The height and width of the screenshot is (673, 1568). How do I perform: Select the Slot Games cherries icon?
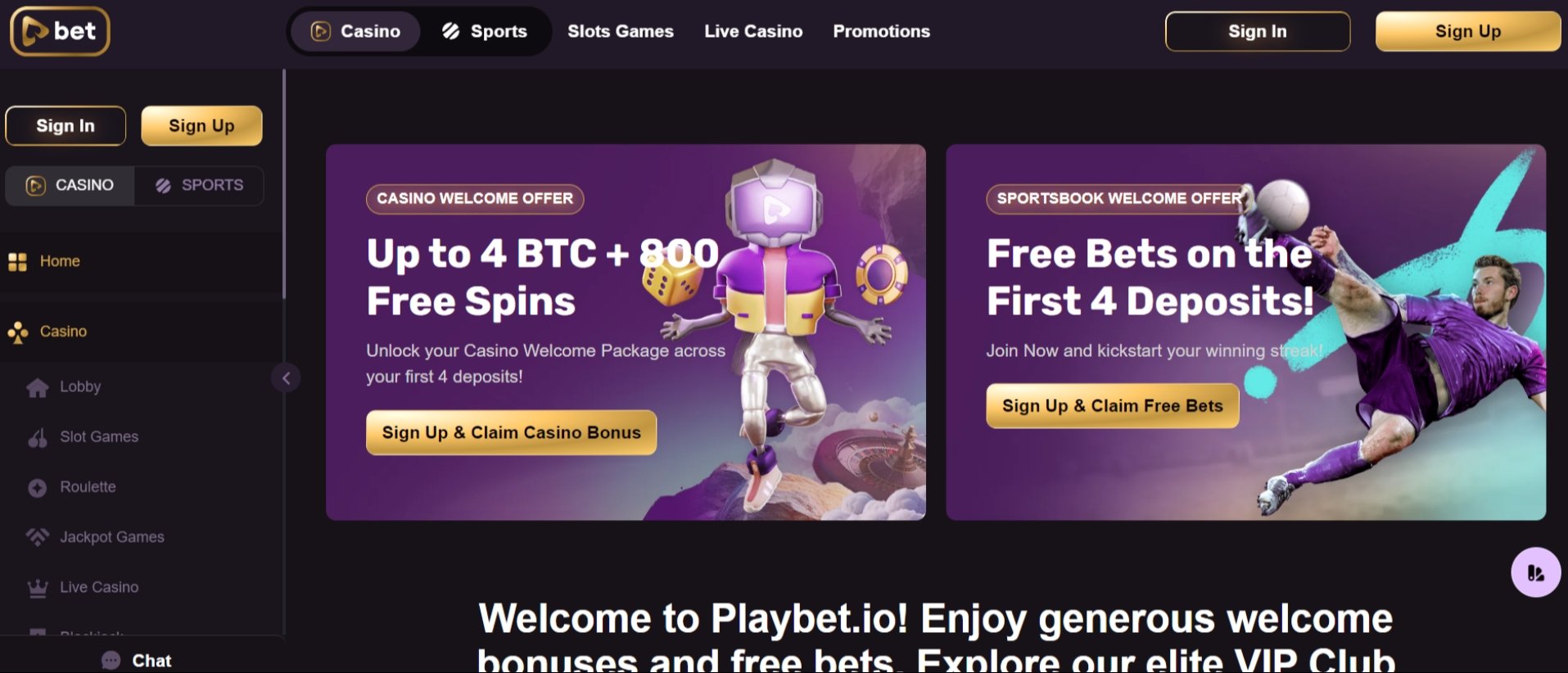point(38,436)
